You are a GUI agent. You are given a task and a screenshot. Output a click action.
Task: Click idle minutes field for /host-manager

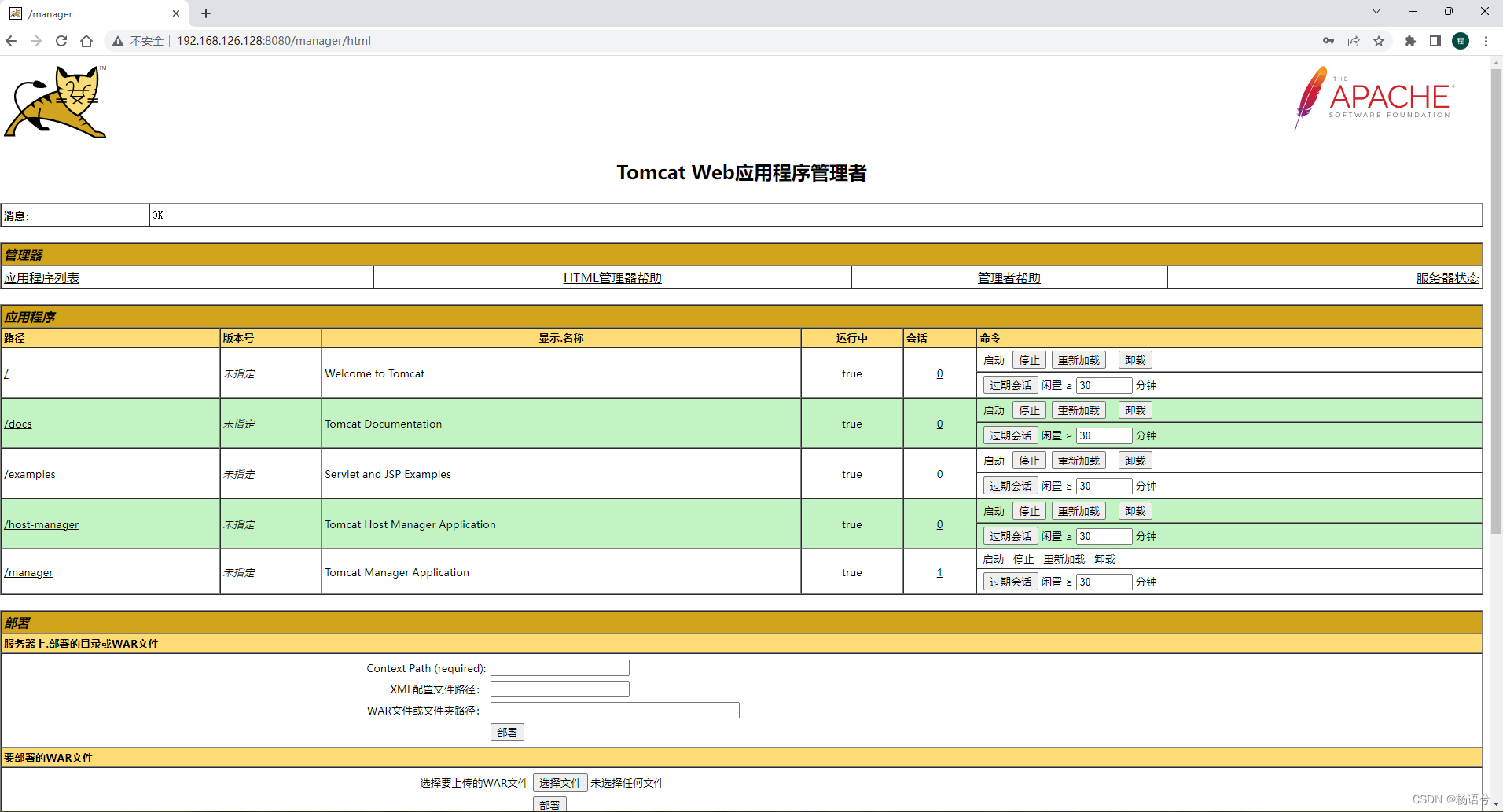(1104, 536)
